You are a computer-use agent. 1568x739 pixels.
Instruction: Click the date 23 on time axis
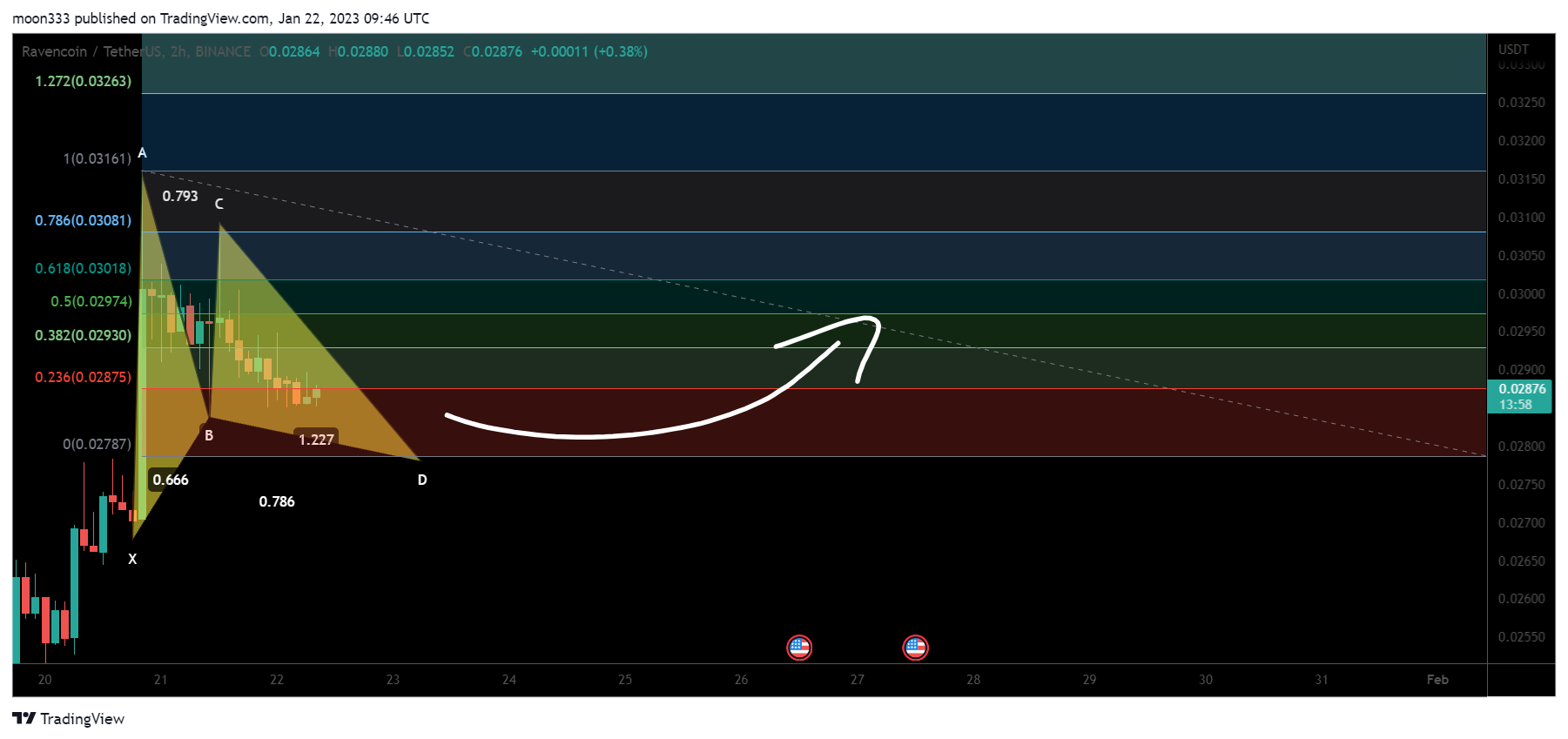coord(393,680)
